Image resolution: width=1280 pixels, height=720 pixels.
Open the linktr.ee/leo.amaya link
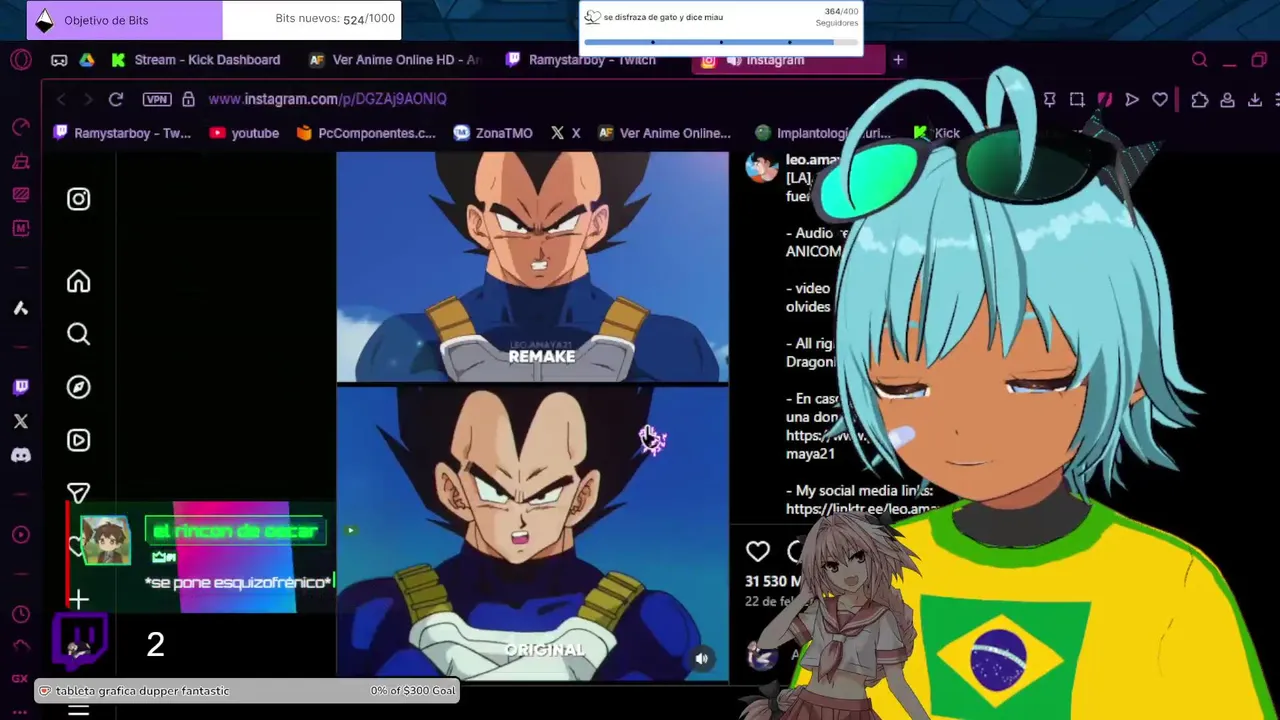pyautogui.click(x=862, y=509)
